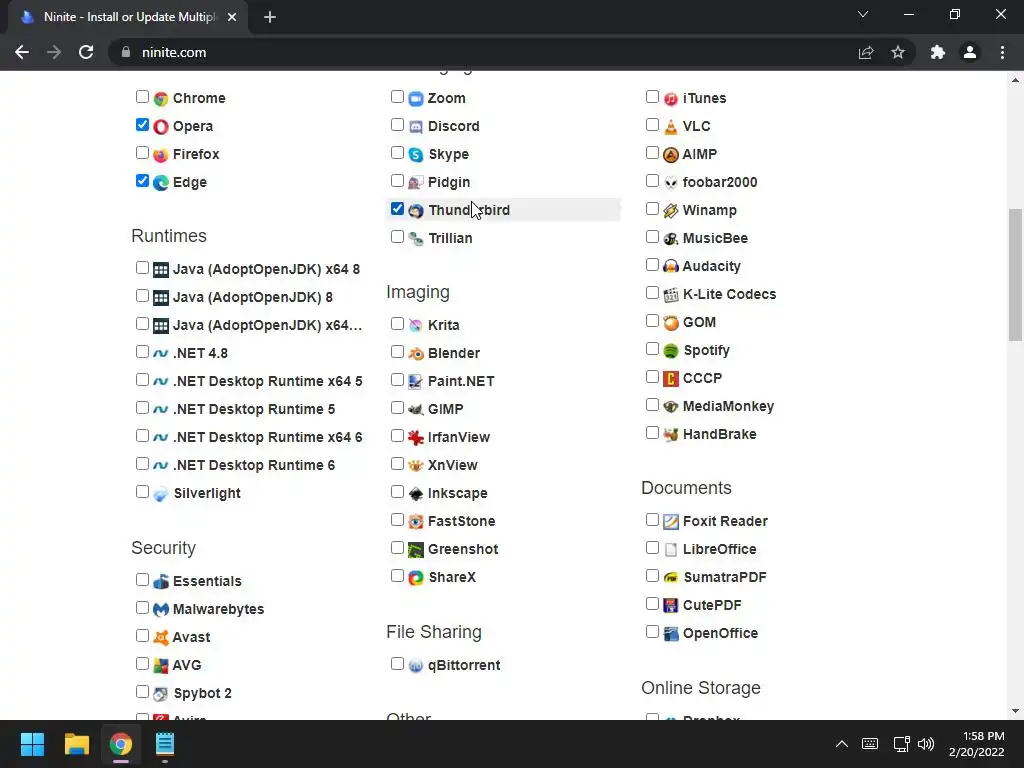
Task: Uncheck the Opera checkbox
Action: point(142,125)
